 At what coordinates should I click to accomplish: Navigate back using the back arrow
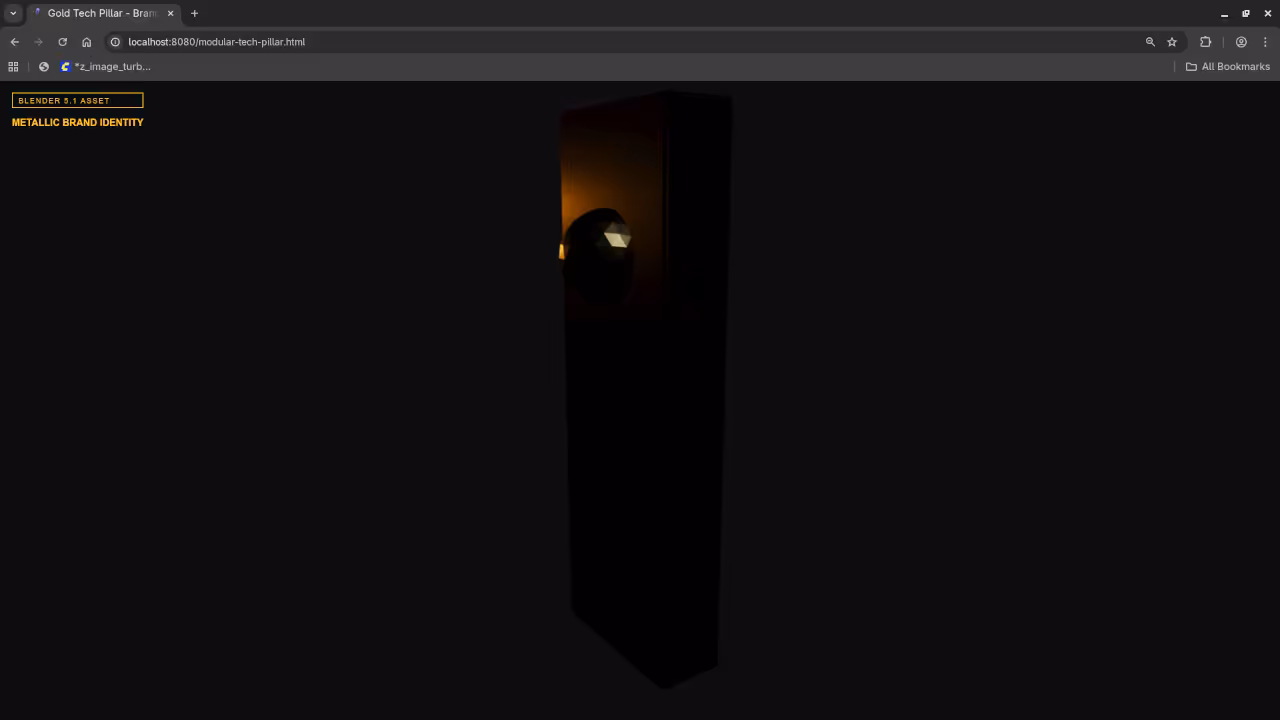pyautogui.click(x=14, y=42)
